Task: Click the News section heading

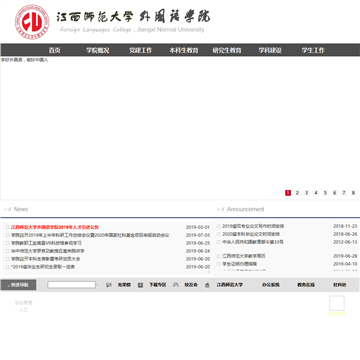Action: (21, 209)
